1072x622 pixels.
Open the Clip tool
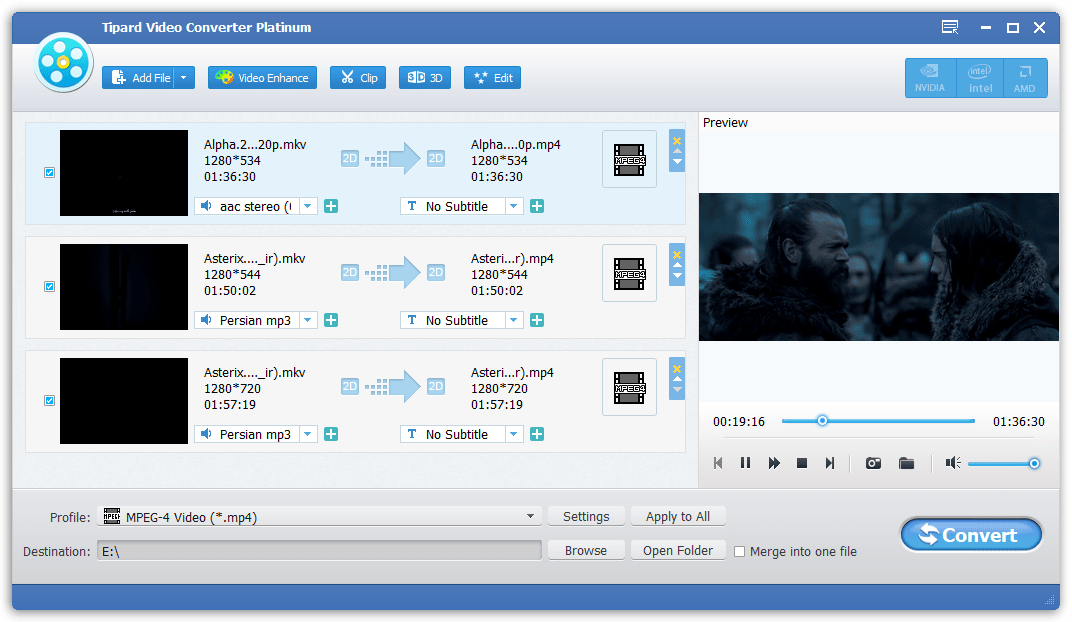(358, 78)
